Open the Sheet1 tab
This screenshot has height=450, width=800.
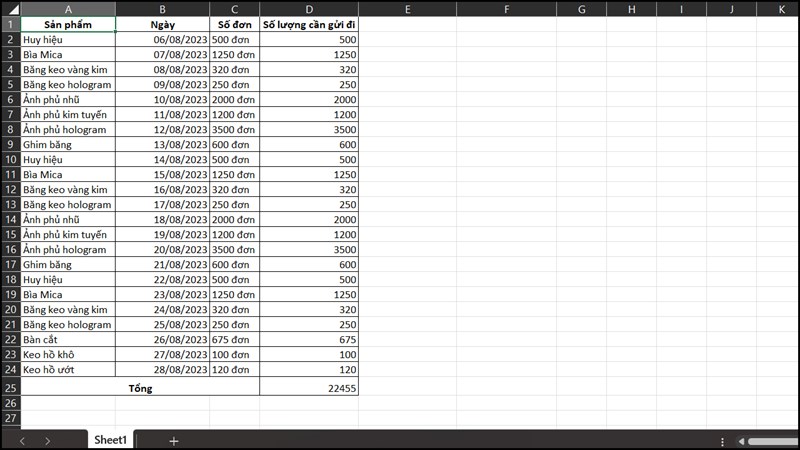click(x=110, y=440)
